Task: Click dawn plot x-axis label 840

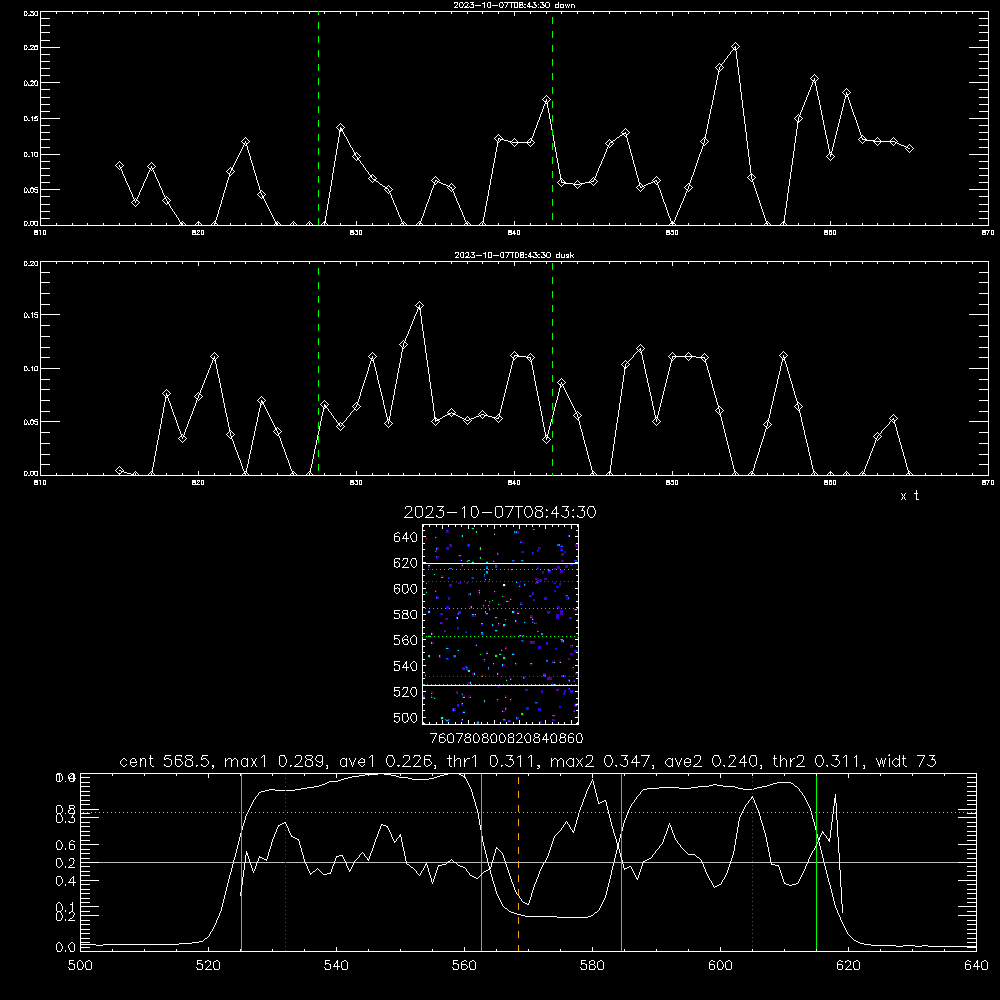Action: 514,233
